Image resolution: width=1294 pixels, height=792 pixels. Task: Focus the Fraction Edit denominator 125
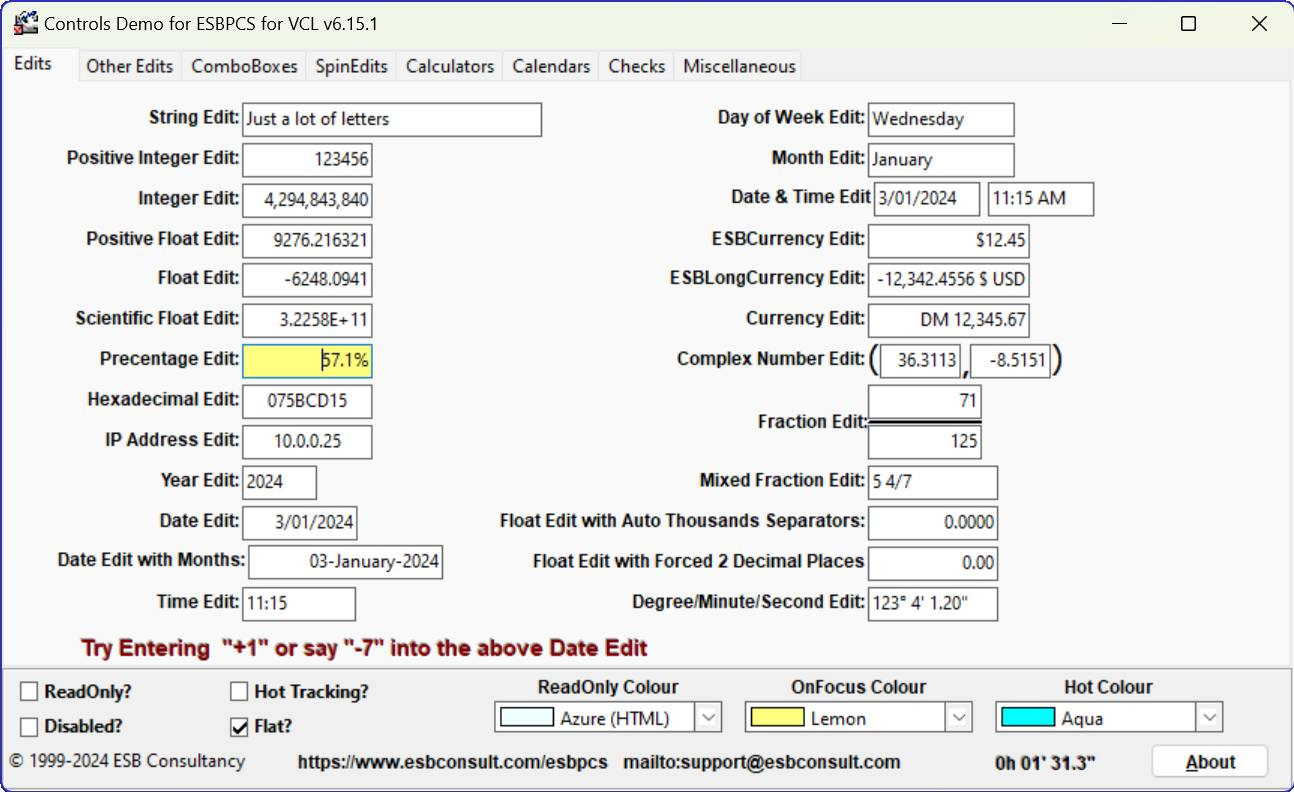click(925, 441)
